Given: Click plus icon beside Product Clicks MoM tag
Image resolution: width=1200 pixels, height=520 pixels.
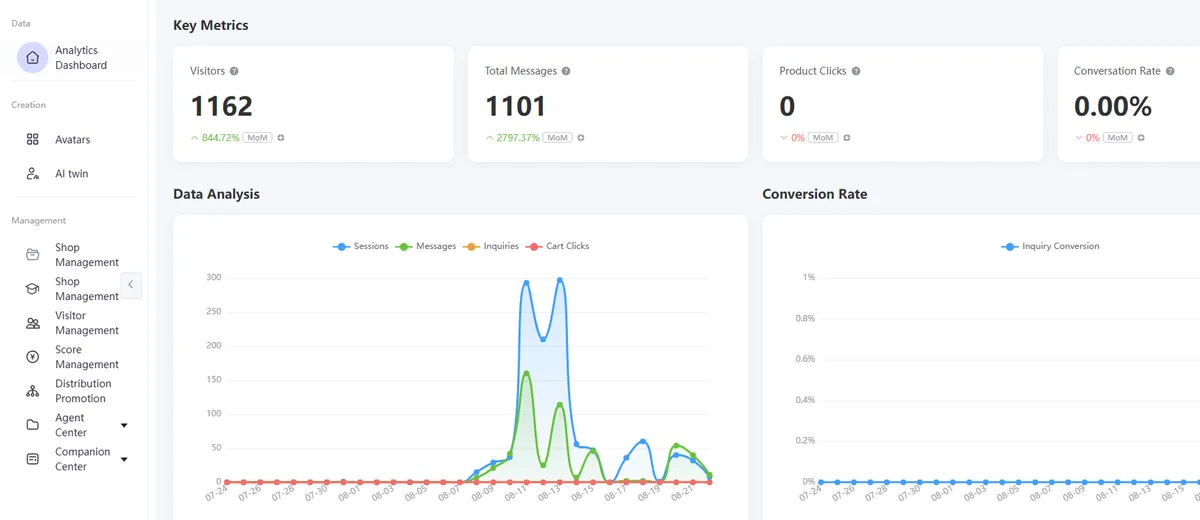Looking at the screenshot, I should pos(846,137).
